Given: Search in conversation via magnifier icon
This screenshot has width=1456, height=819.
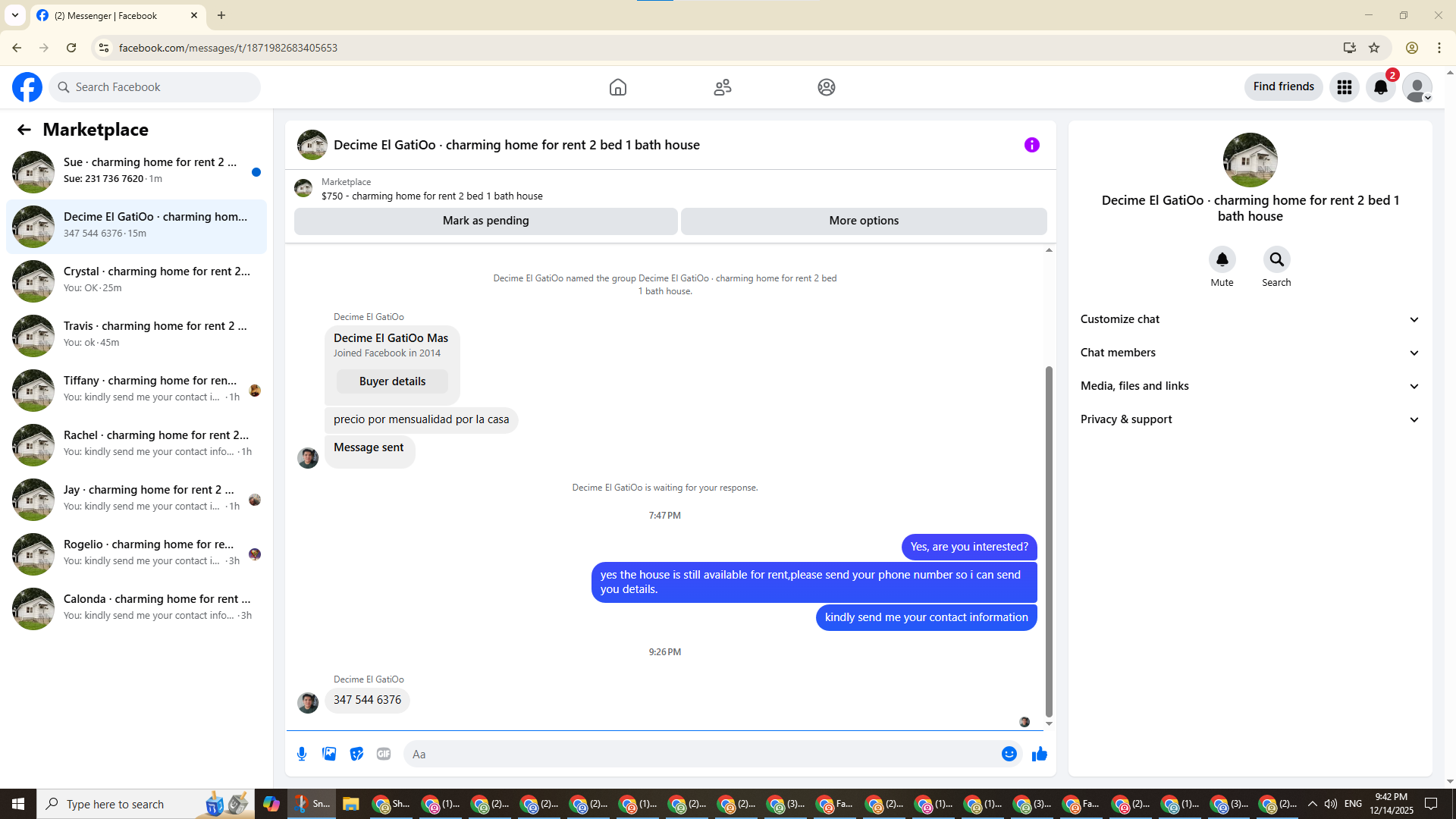Looking at the screenshot, I should 1276,260.
